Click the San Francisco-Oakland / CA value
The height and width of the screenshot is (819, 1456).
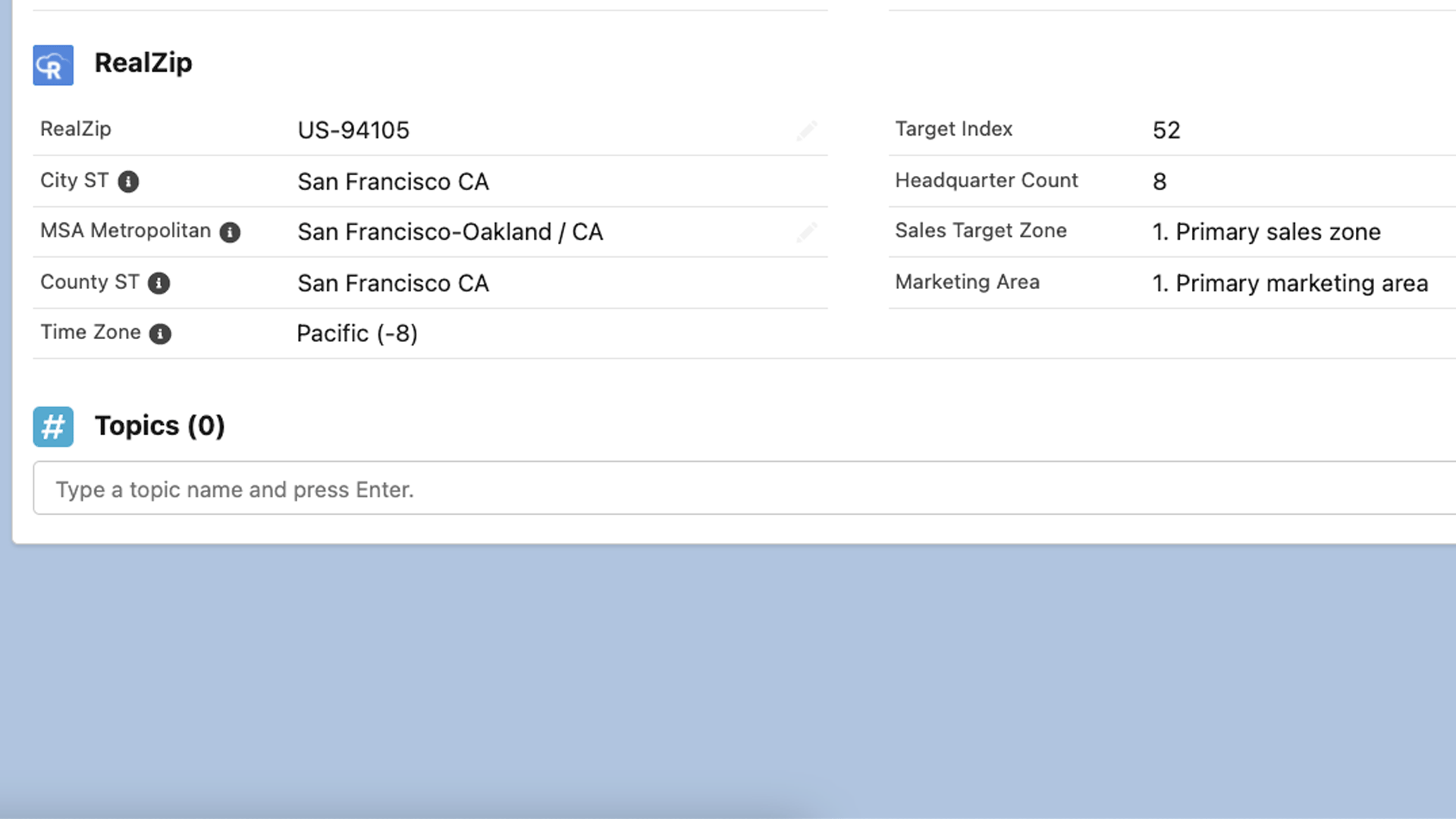tap(450, 232)
